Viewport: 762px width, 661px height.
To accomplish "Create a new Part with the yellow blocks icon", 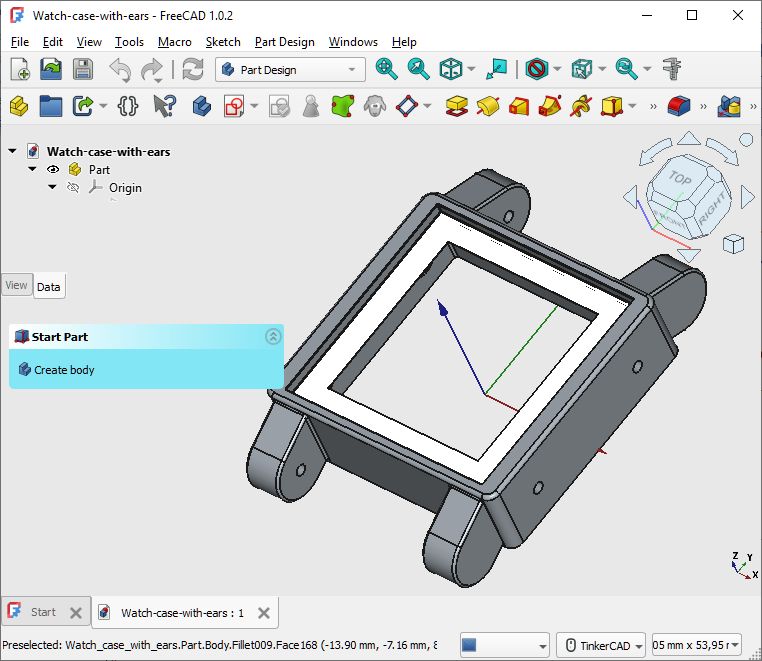I will [19, 106].
